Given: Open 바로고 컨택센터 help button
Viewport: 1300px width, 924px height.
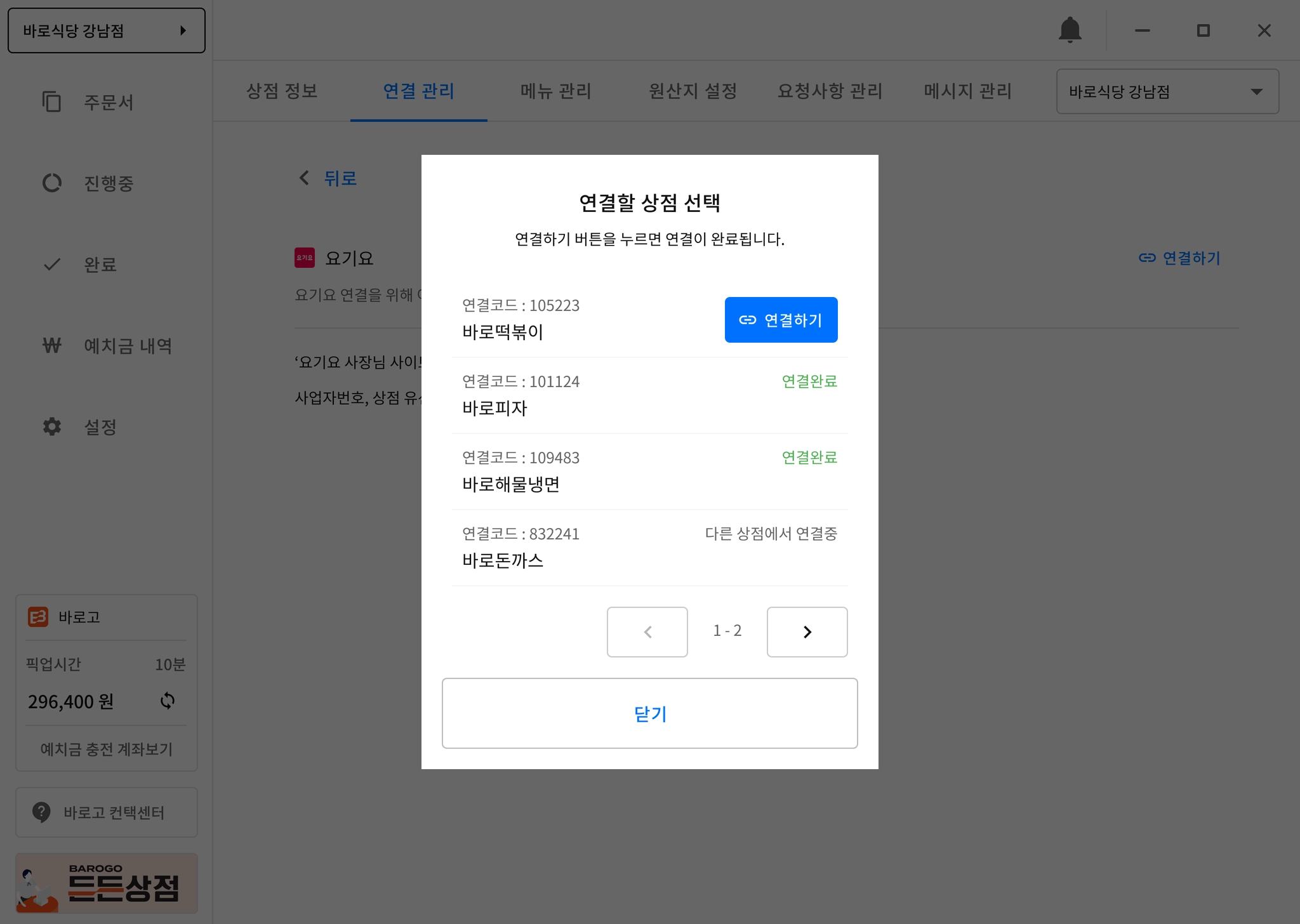Looking at the screenshot, I should tap(107, 812).
